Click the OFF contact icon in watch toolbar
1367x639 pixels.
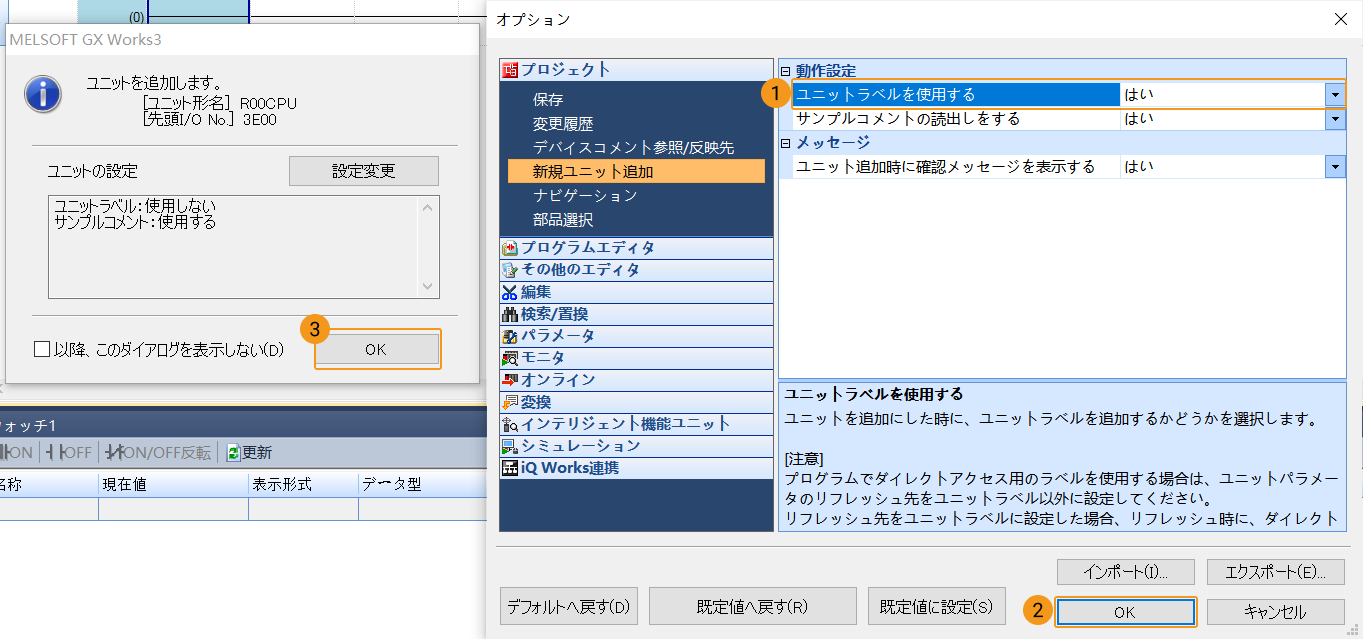click(54, 453)
